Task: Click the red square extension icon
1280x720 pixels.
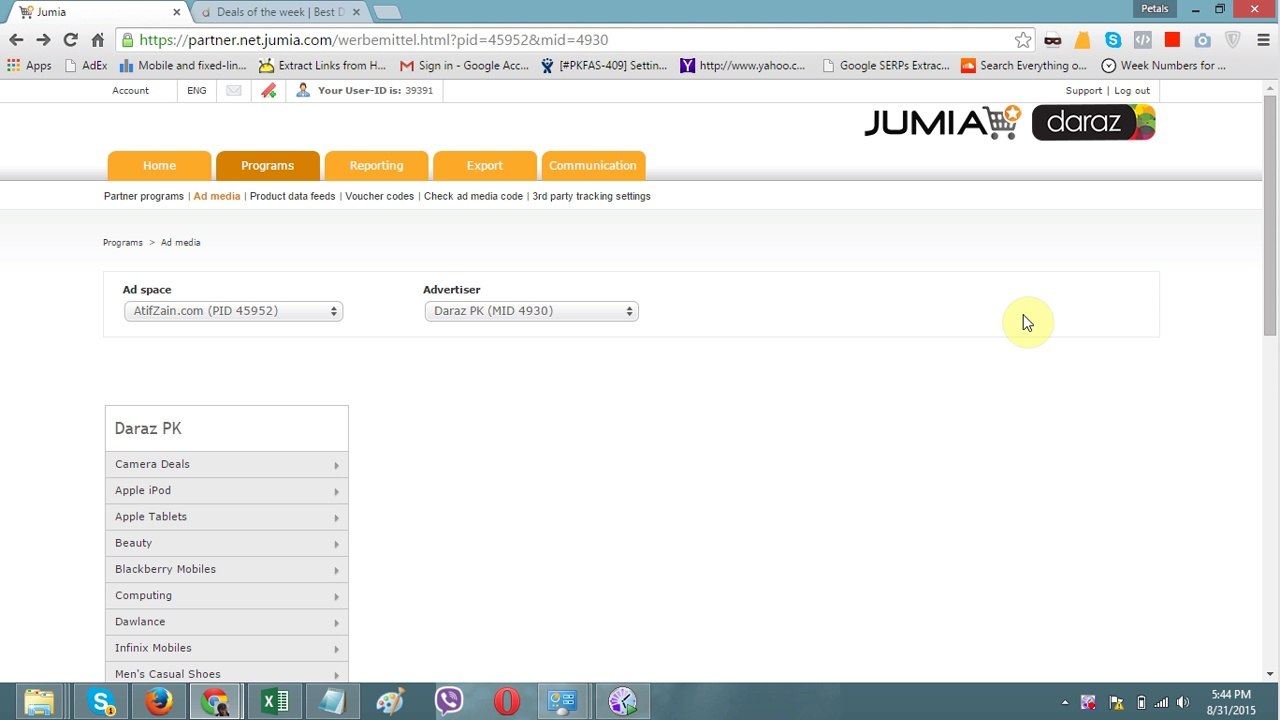Action: (1172, 40)
